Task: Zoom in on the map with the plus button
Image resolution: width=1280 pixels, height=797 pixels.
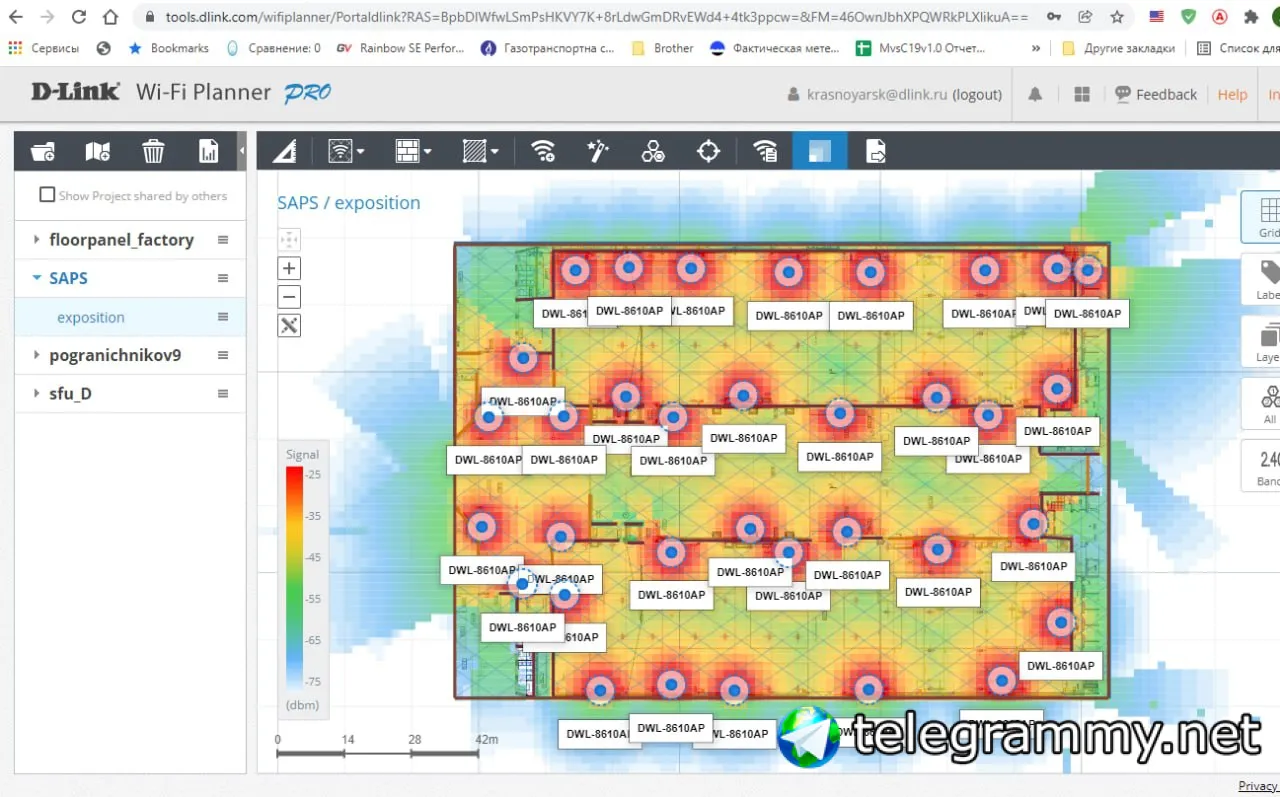Action: 289,268
